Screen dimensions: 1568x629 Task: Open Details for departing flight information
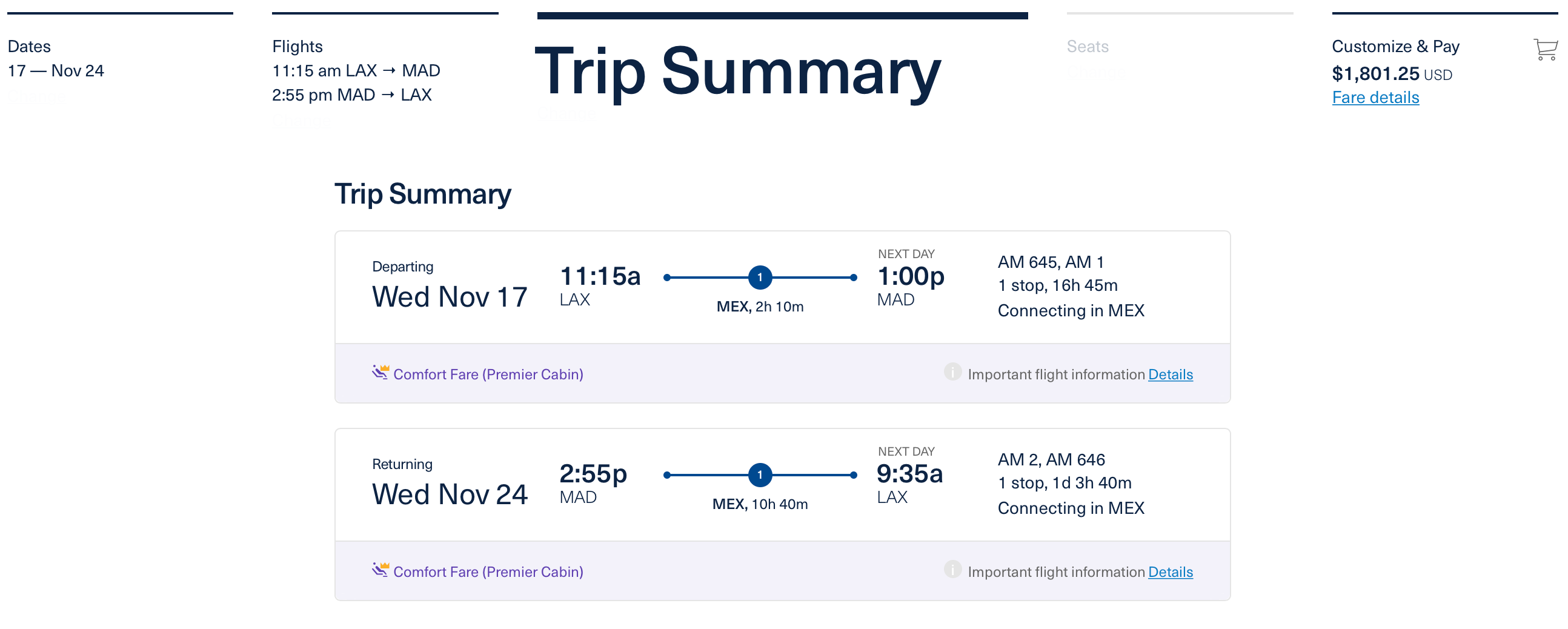(1170, 374)
